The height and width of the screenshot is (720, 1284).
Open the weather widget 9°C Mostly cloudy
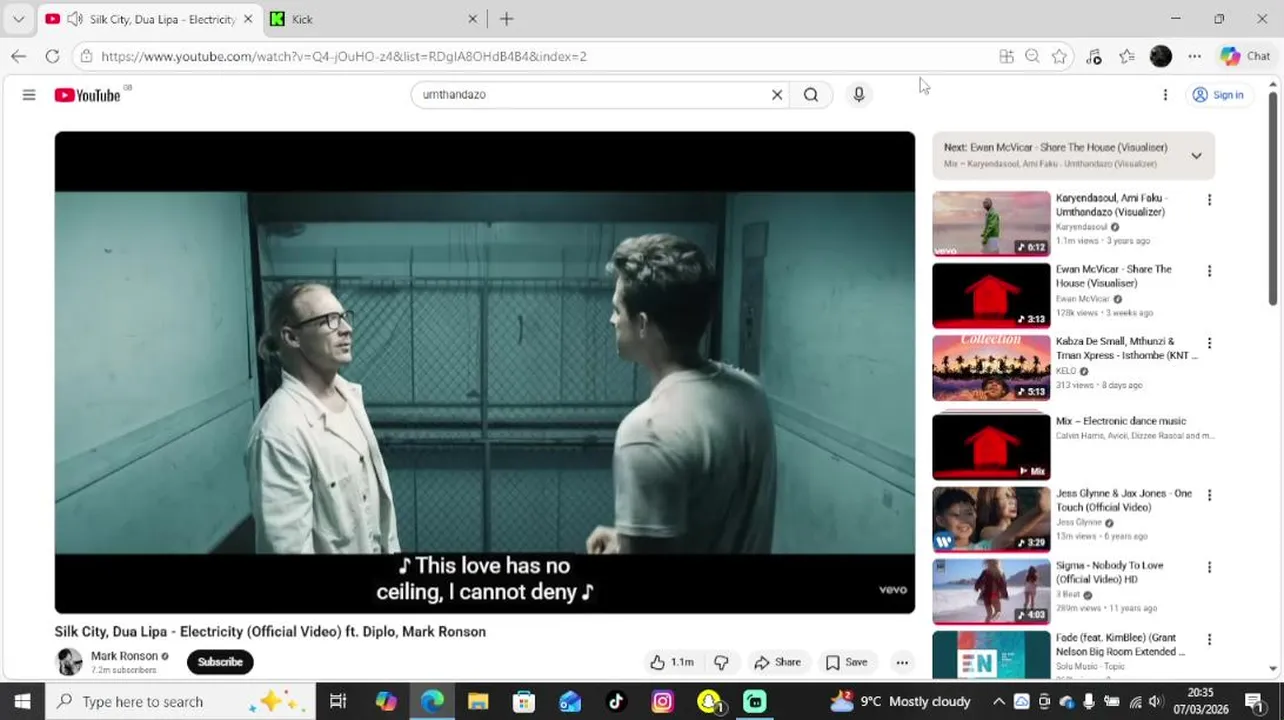tap(900, 701)
